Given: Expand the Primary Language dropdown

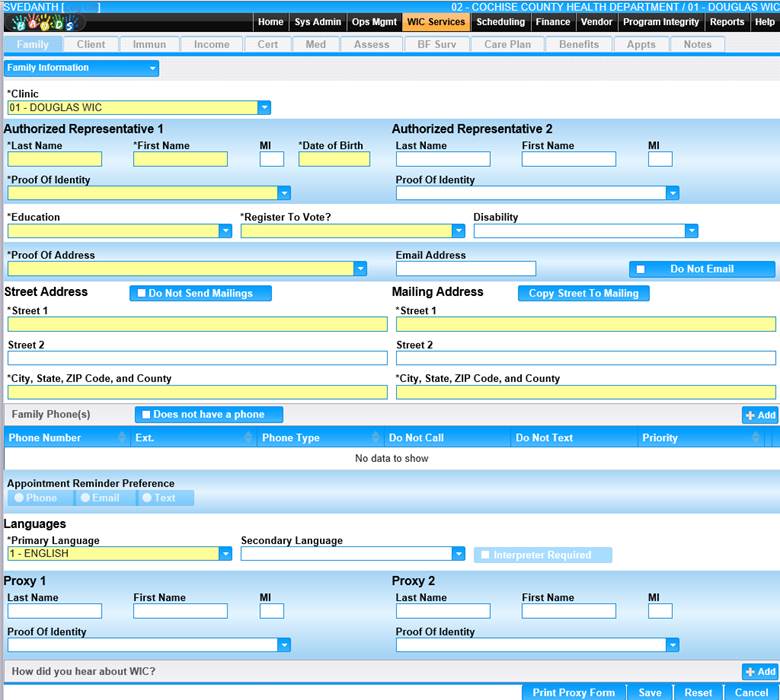Looking at the screenshot, I should coord(225,554).
